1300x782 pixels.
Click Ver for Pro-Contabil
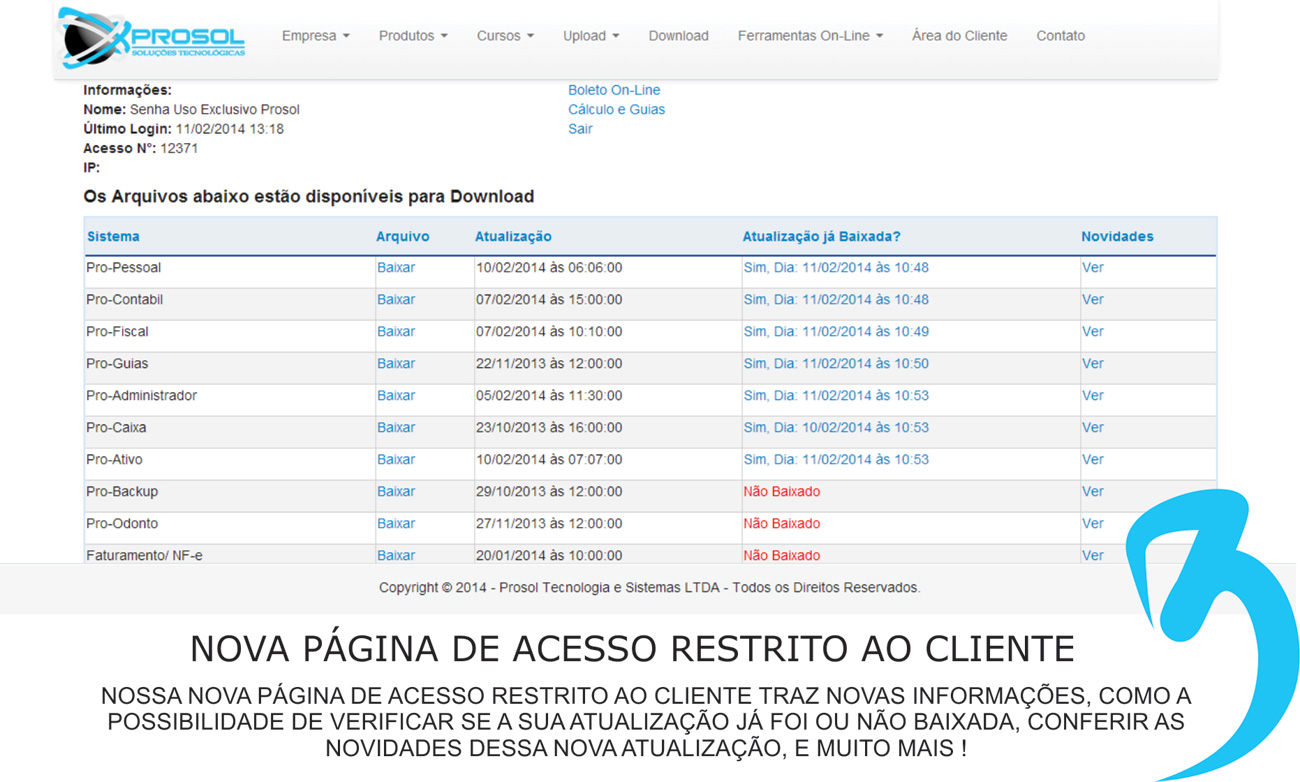click(x=1092, y=300)
